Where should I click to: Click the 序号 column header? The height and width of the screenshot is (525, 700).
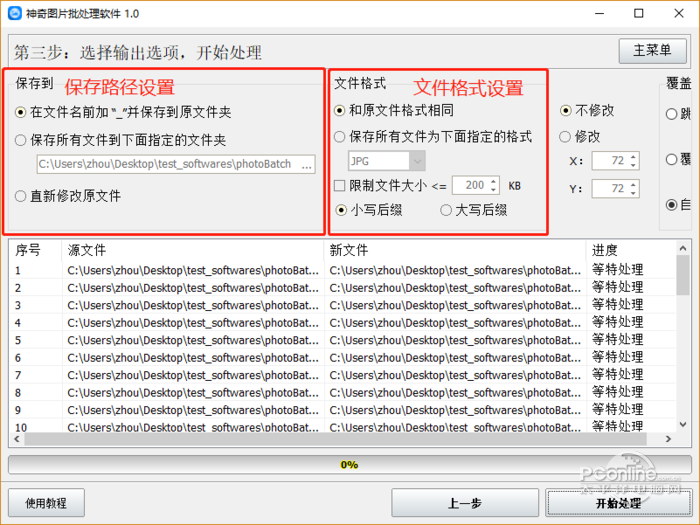coord(35,250)
